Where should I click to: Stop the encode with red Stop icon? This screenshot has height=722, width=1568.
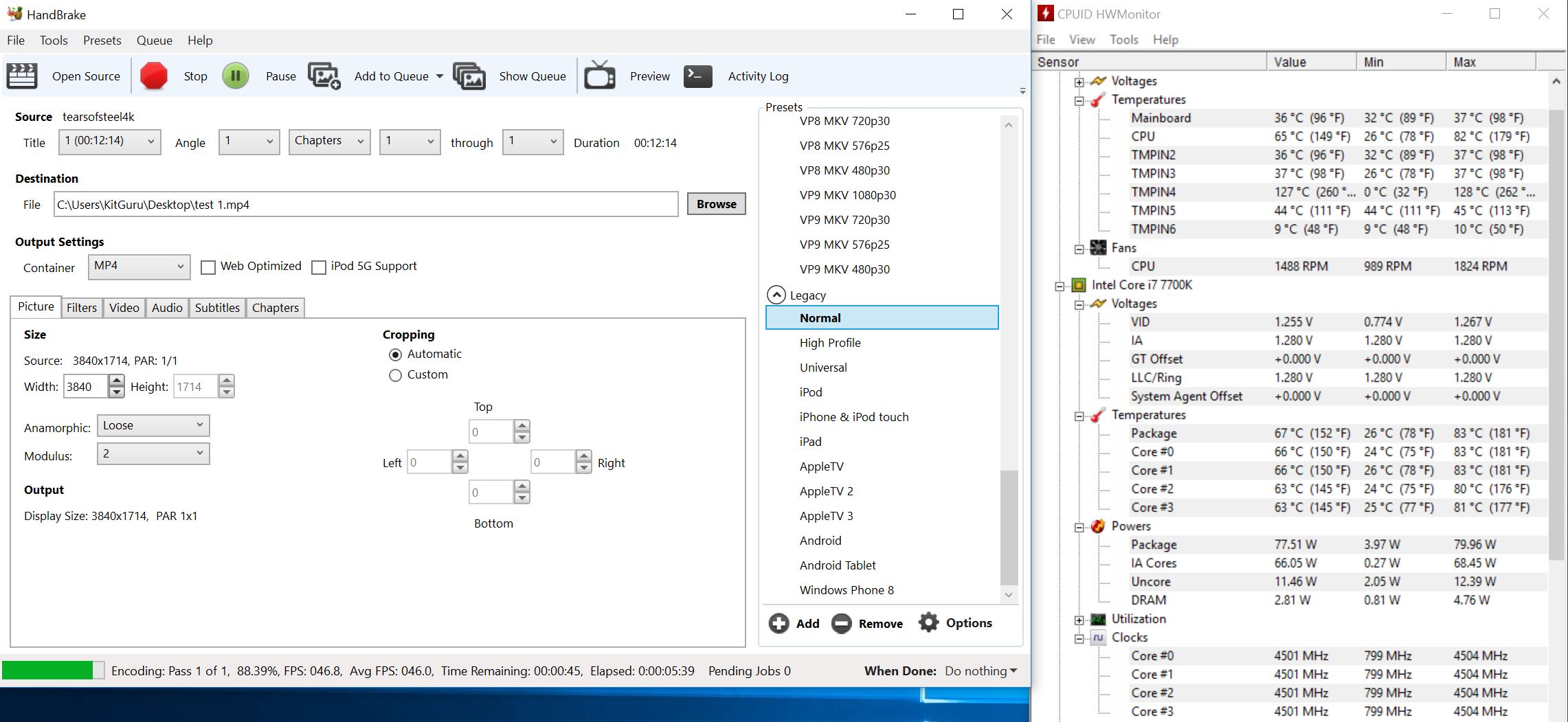click(x=154, y=76)
